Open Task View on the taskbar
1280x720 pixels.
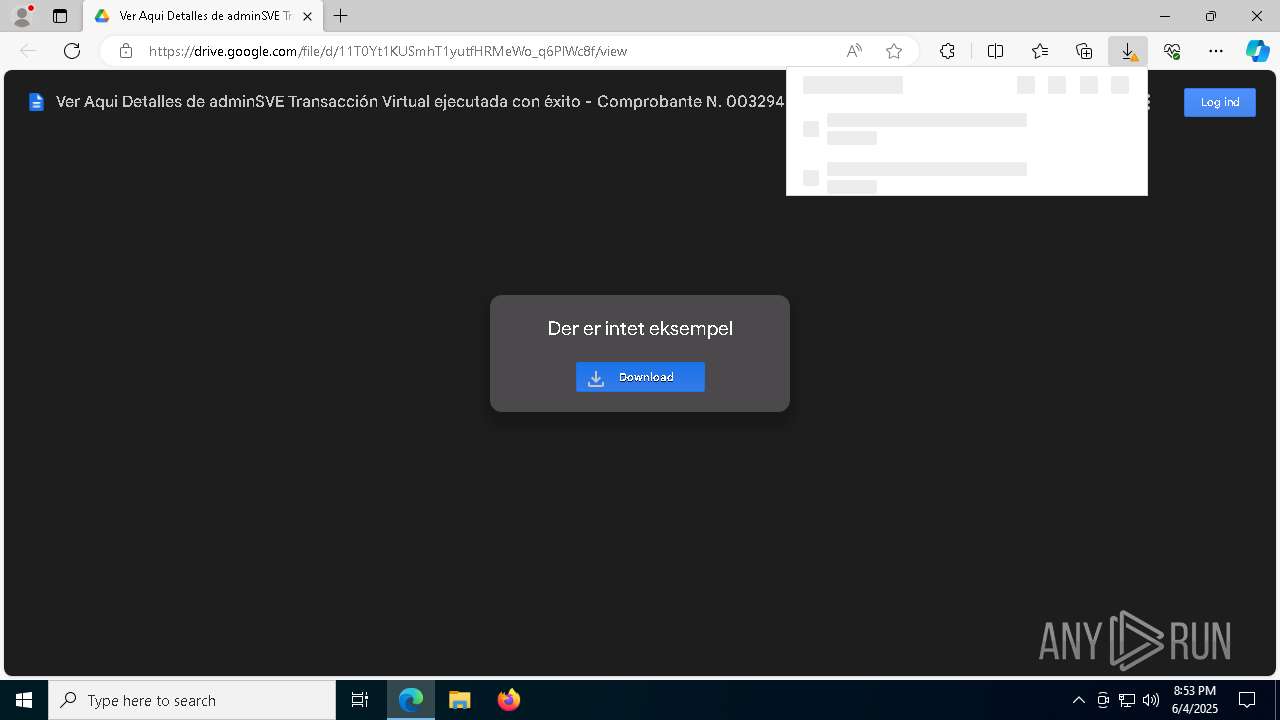coord(360,700)
